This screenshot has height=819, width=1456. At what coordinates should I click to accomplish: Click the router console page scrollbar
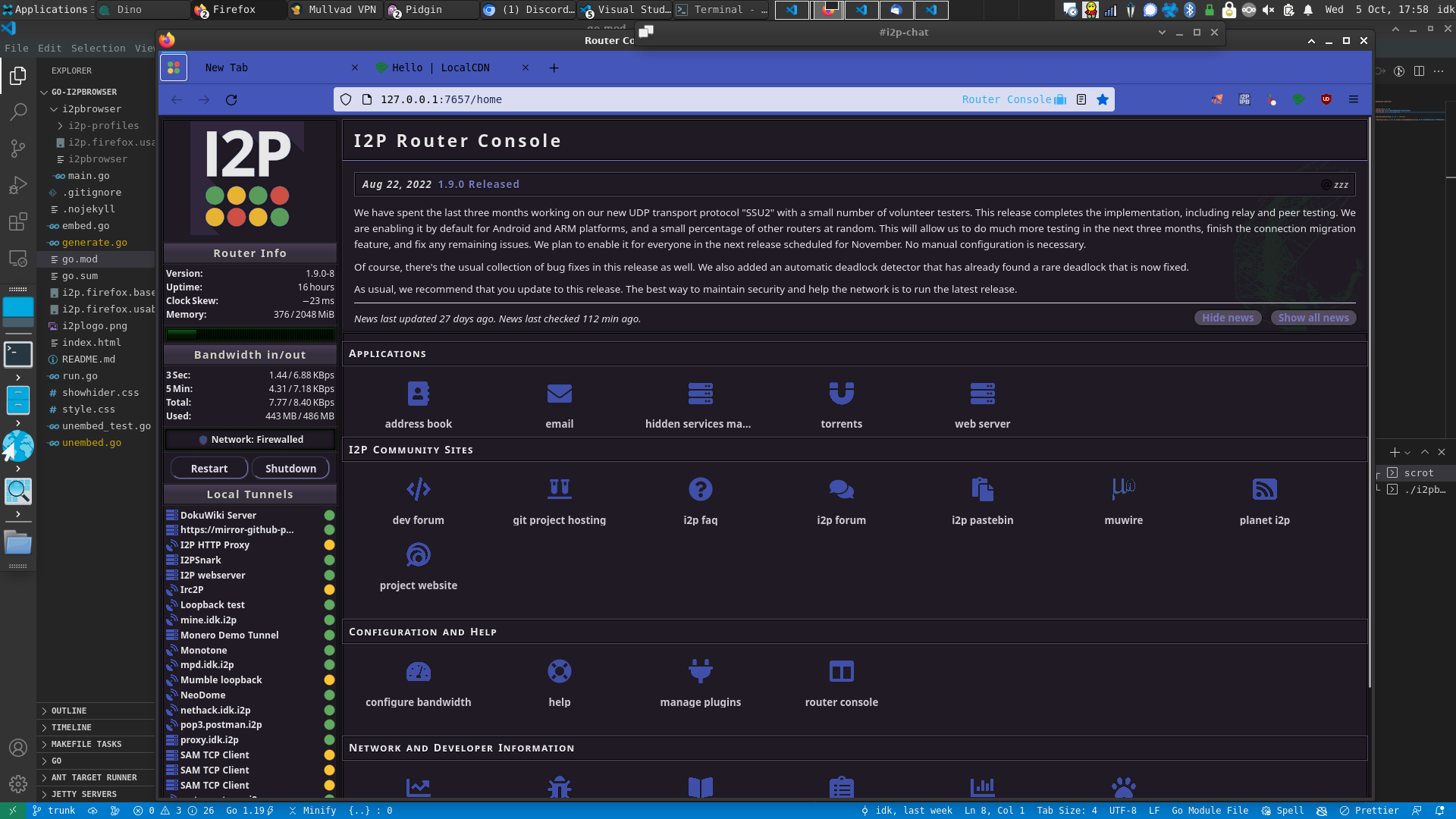1370,402
